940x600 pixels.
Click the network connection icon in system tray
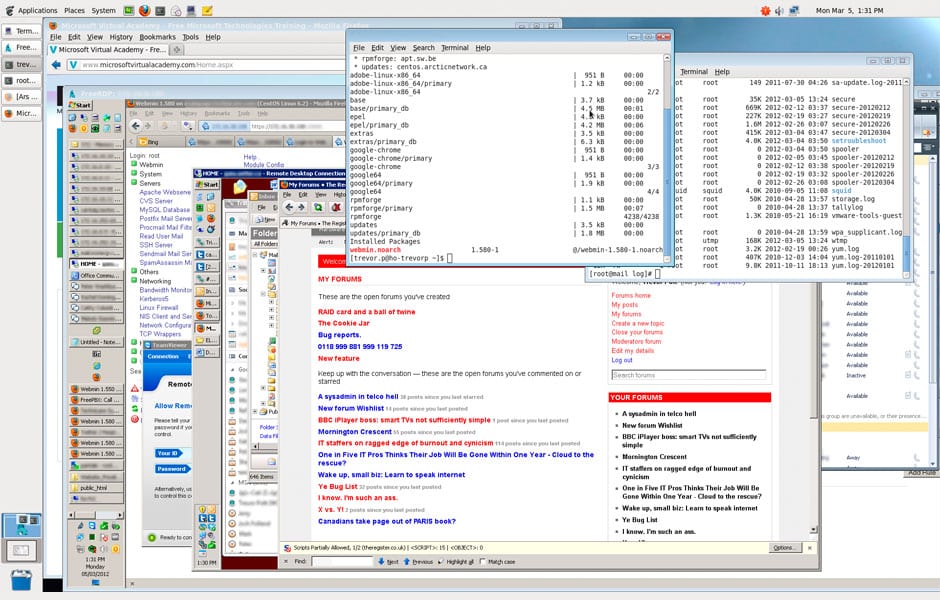pyautogui.click(x=794, y=10)
